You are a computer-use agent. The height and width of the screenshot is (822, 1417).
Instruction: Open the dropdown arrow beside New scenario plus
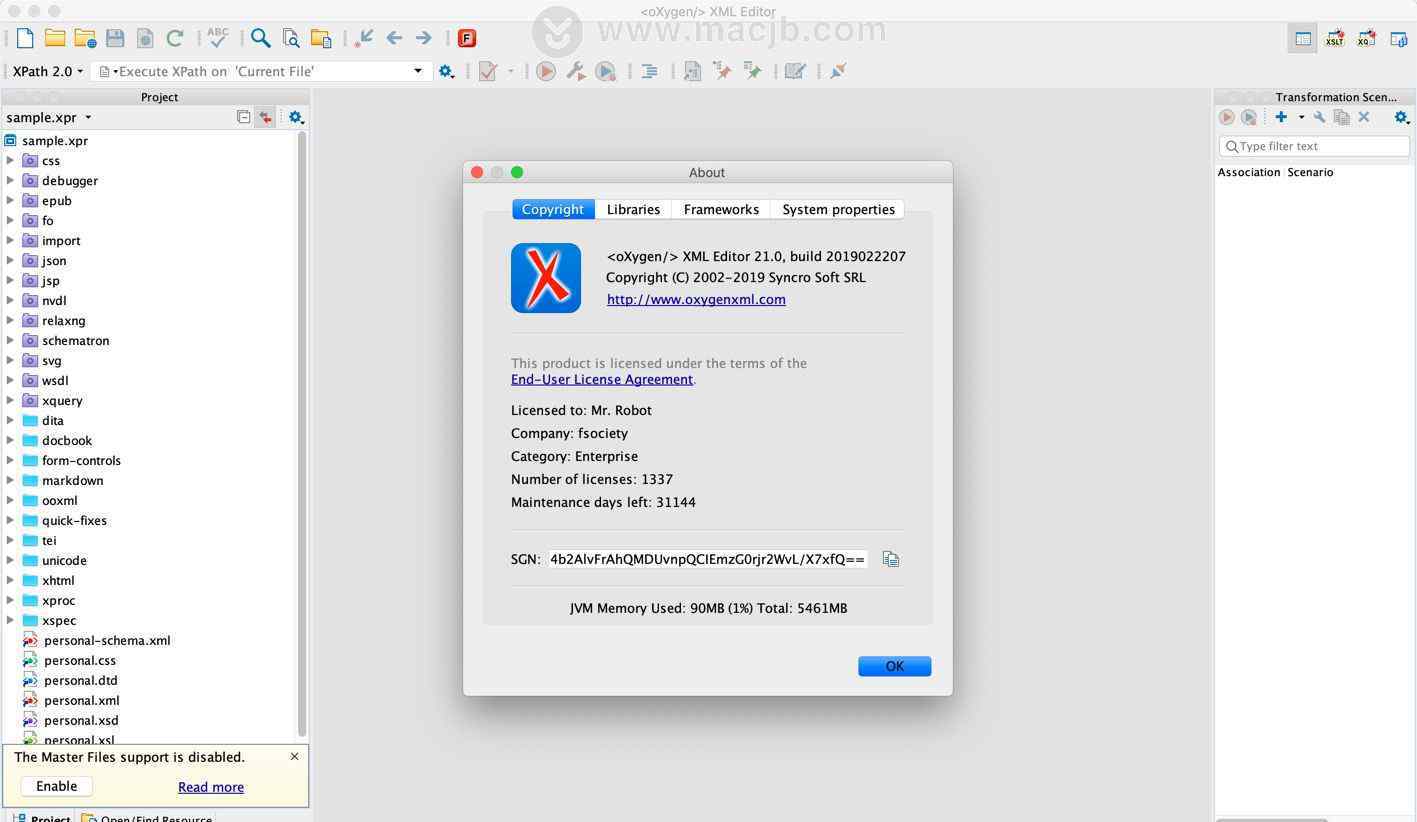click(x=1301, y=117)
